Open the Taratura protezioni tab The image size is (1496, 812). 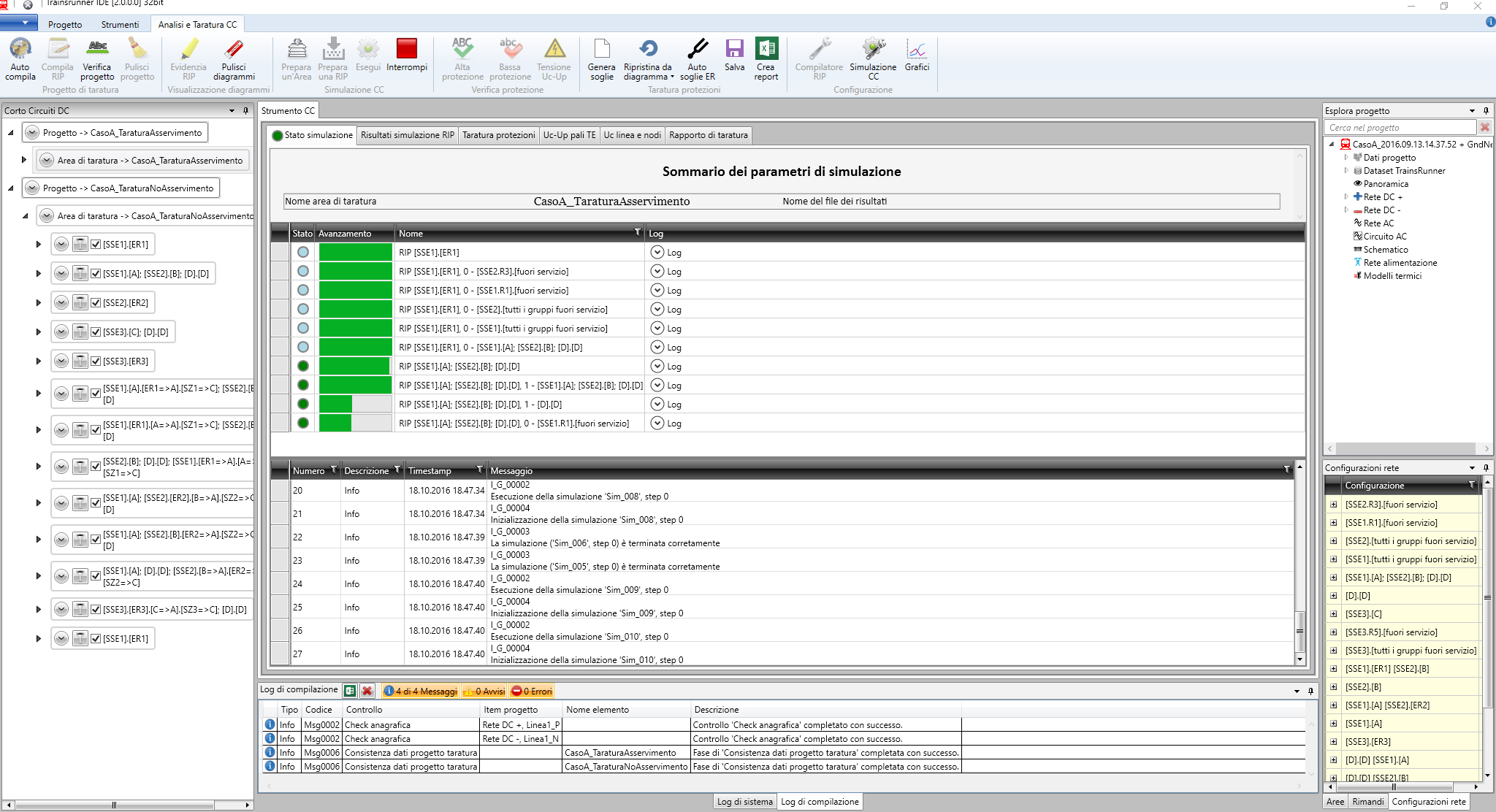point(499,135)
